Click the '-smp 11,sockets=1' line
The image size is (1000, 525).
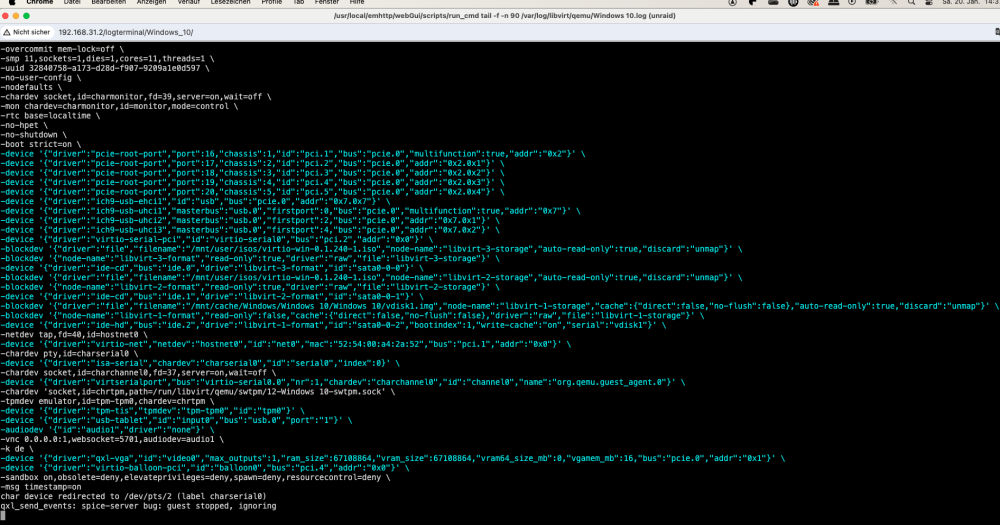coord(107,59)
